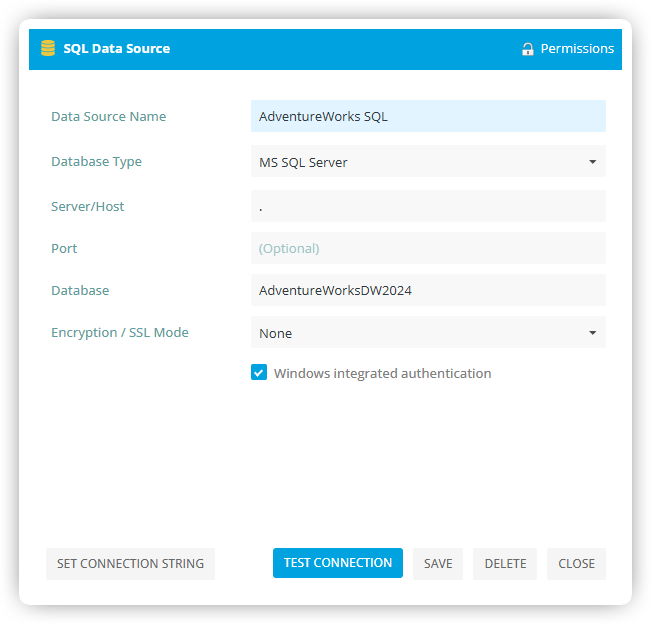Expand the Encryption / SSL Mode dropdown
Viewport: 652px width, 624px height.
(x=428, y=332)
